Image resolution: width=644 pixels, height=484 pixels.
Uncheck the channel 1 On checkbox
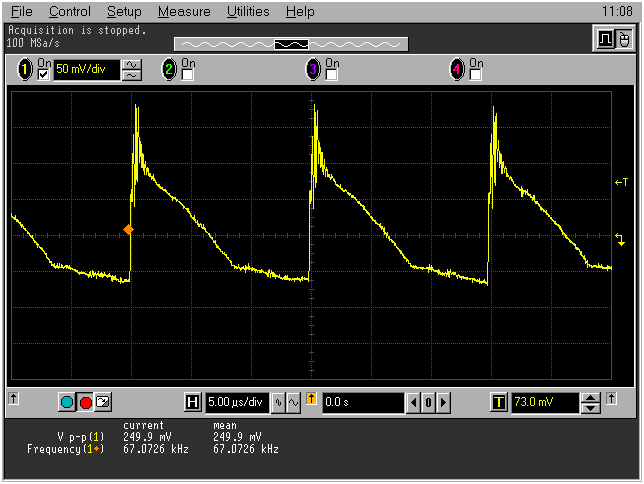pyautogui.click(x=43, y=75)
